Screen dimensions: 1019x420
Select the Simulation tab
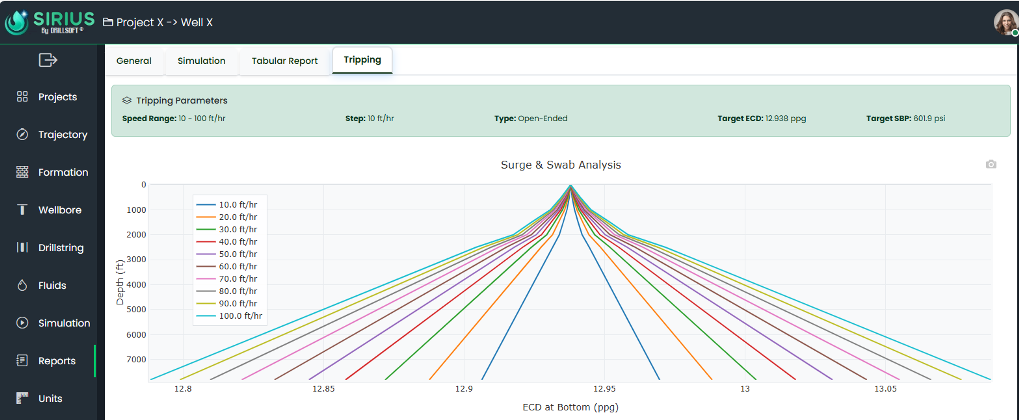pyautogui.click(x=201, y=61)
